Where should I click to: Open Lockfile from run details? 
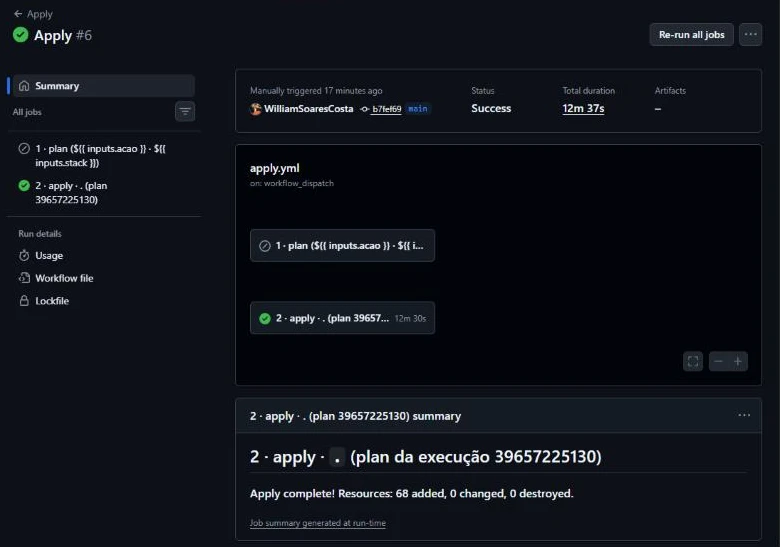[52, 301]
